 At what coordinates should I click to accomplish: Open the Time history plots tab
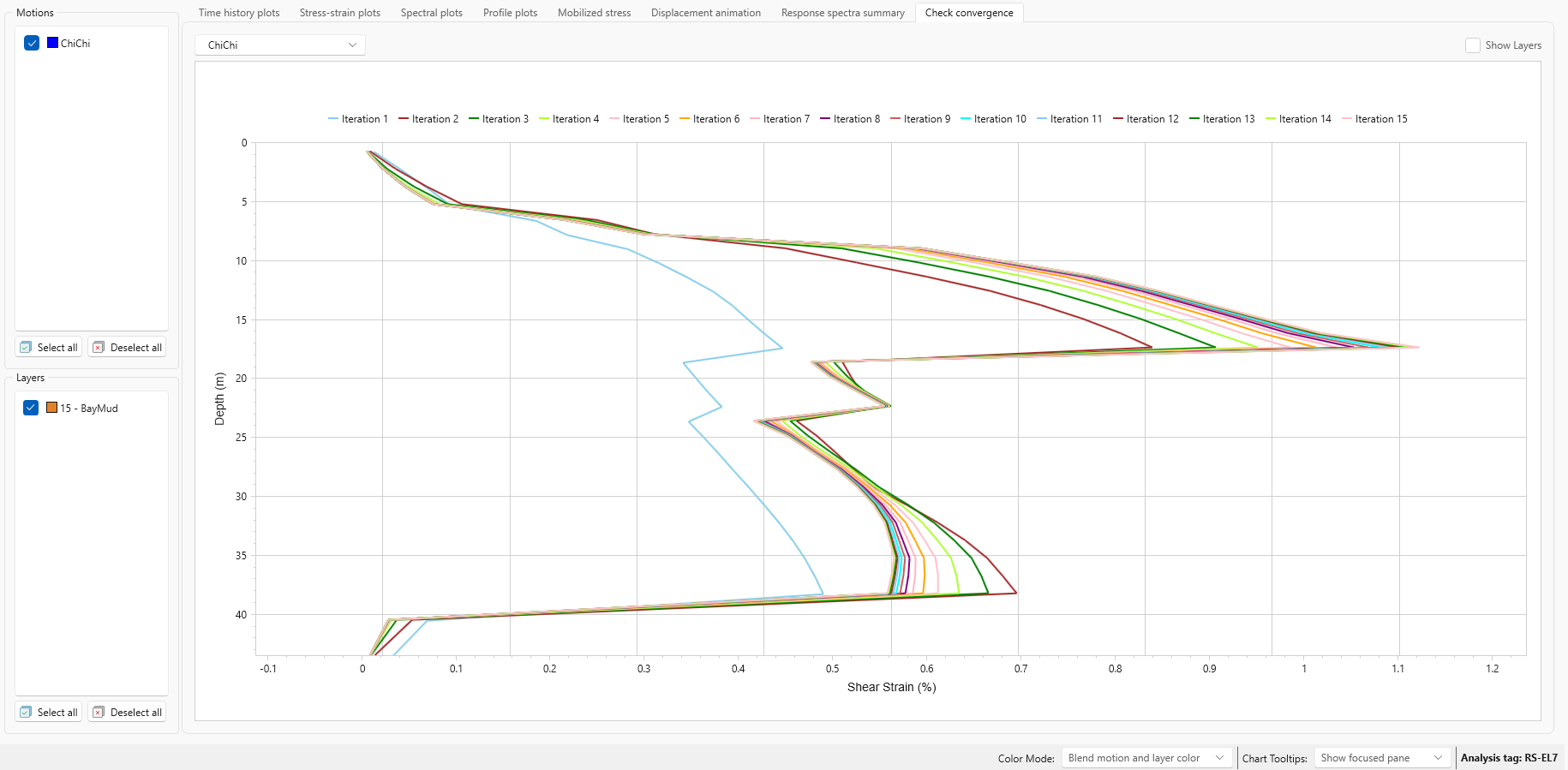pyautogui.click(x=239, y=13)
